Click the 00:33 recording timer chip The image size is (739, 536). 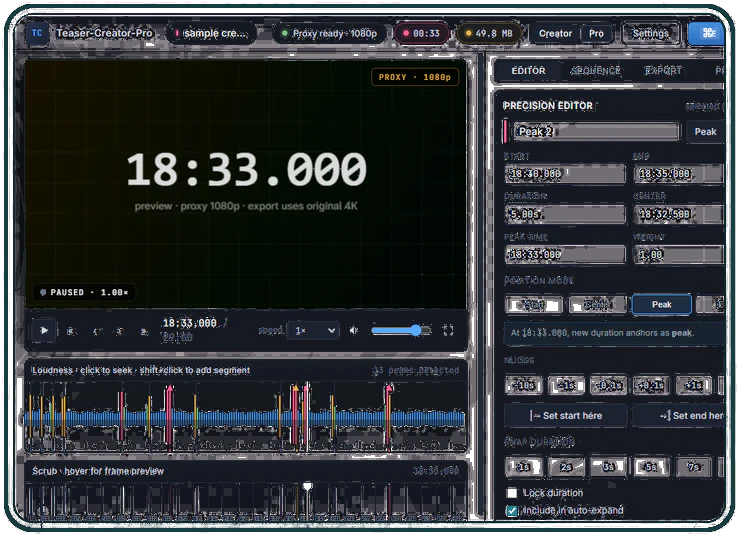tap(422, 33)
